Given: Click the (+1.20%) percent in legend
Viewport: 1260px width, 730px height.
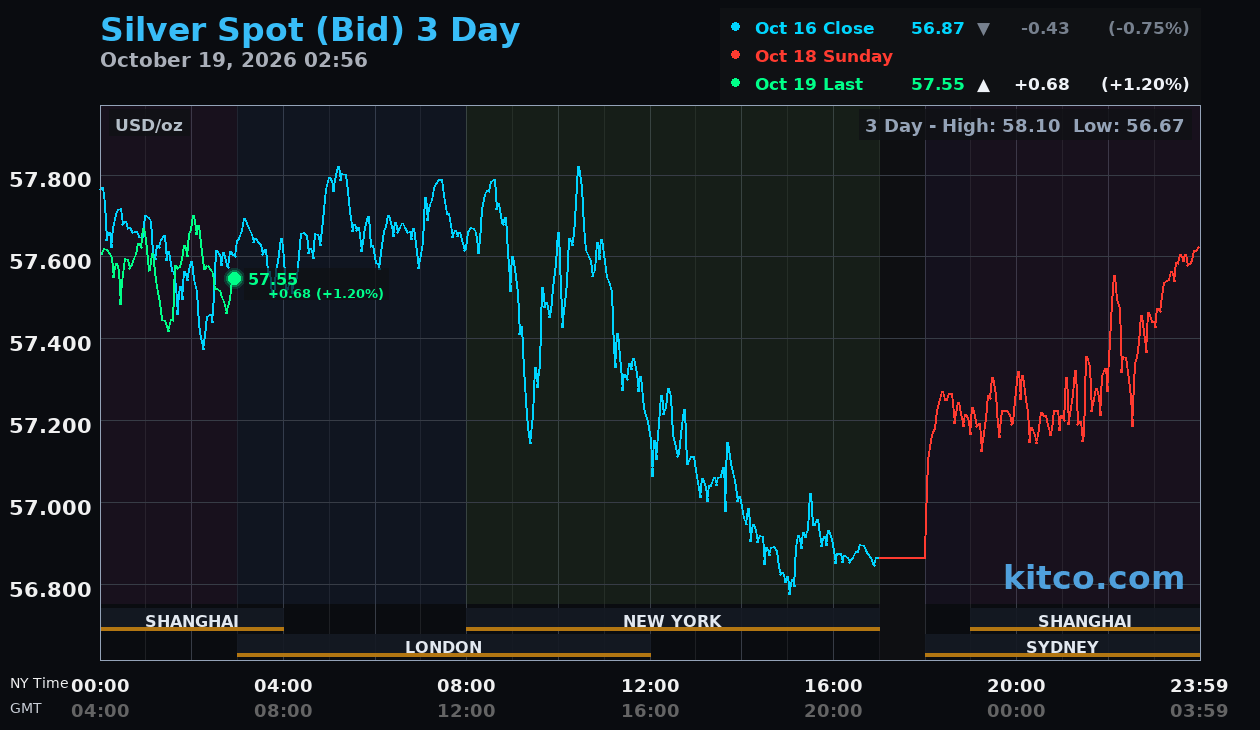Looking at the screenshot, I should 1145,84.
